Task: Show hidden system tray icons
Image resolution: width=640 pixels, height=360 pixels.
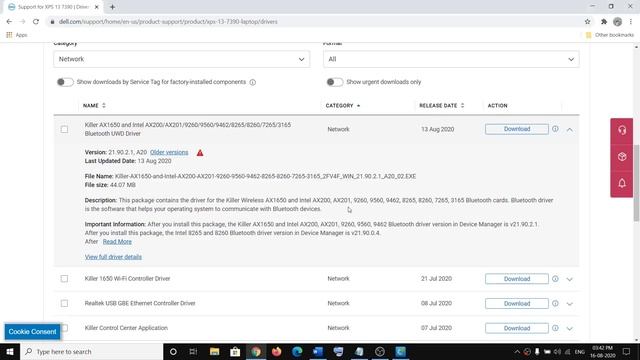Action: coord(517,351)
